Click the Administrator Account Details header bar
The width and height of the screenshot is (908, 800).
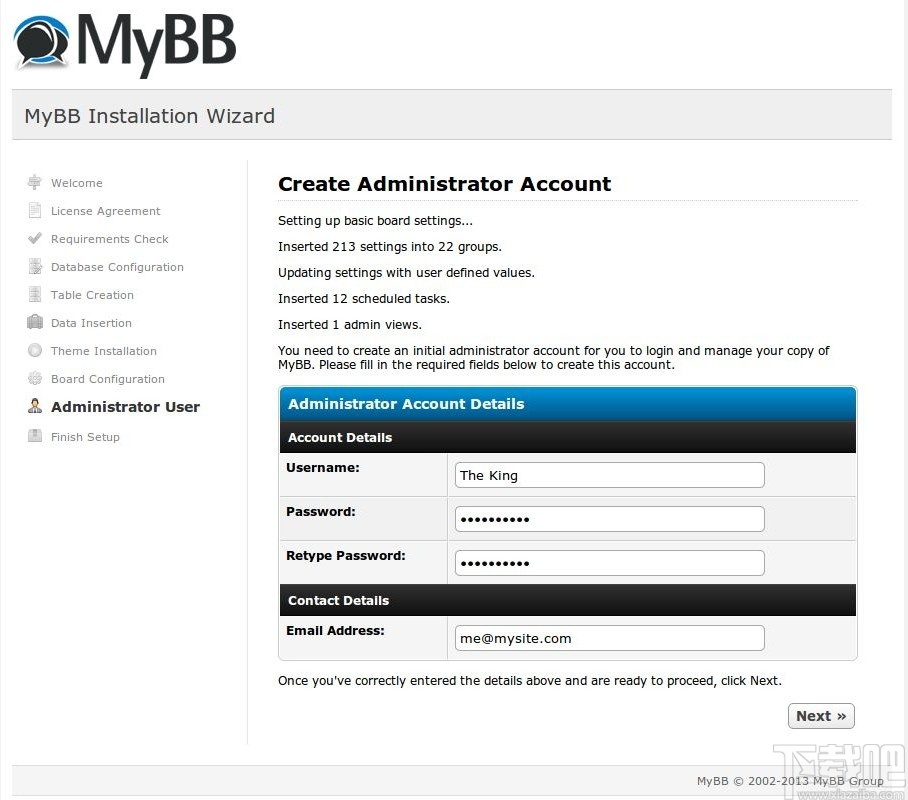click(x=567, y=404)
